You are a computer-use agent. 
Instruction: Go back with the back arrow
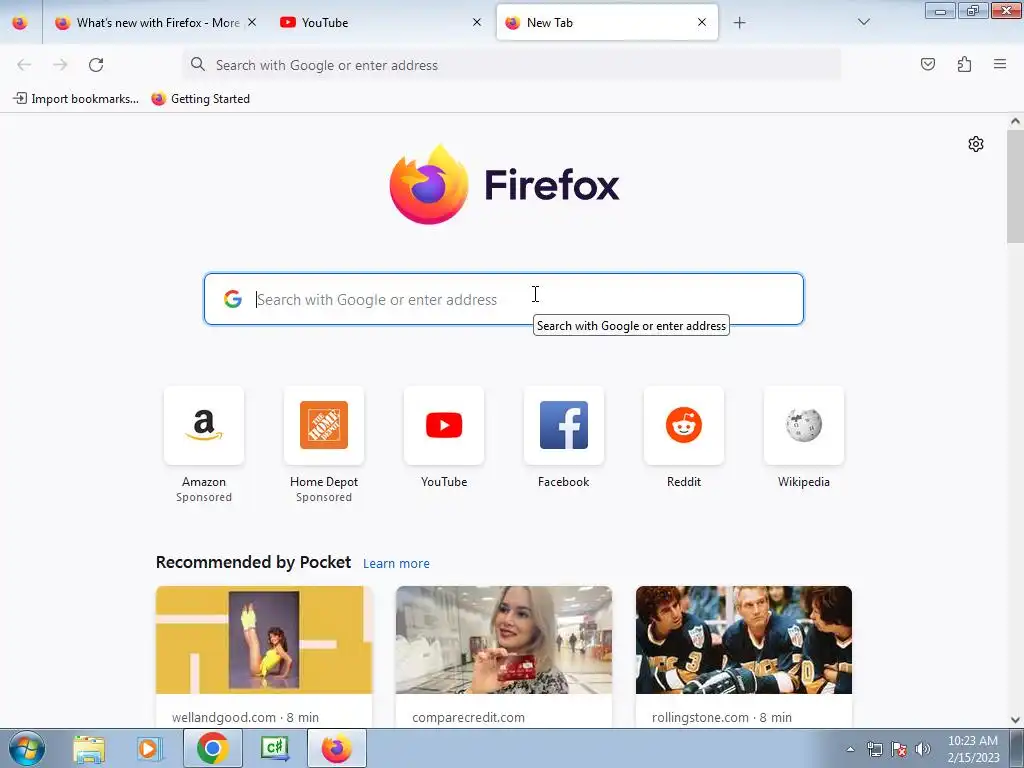tap(24, 65)
